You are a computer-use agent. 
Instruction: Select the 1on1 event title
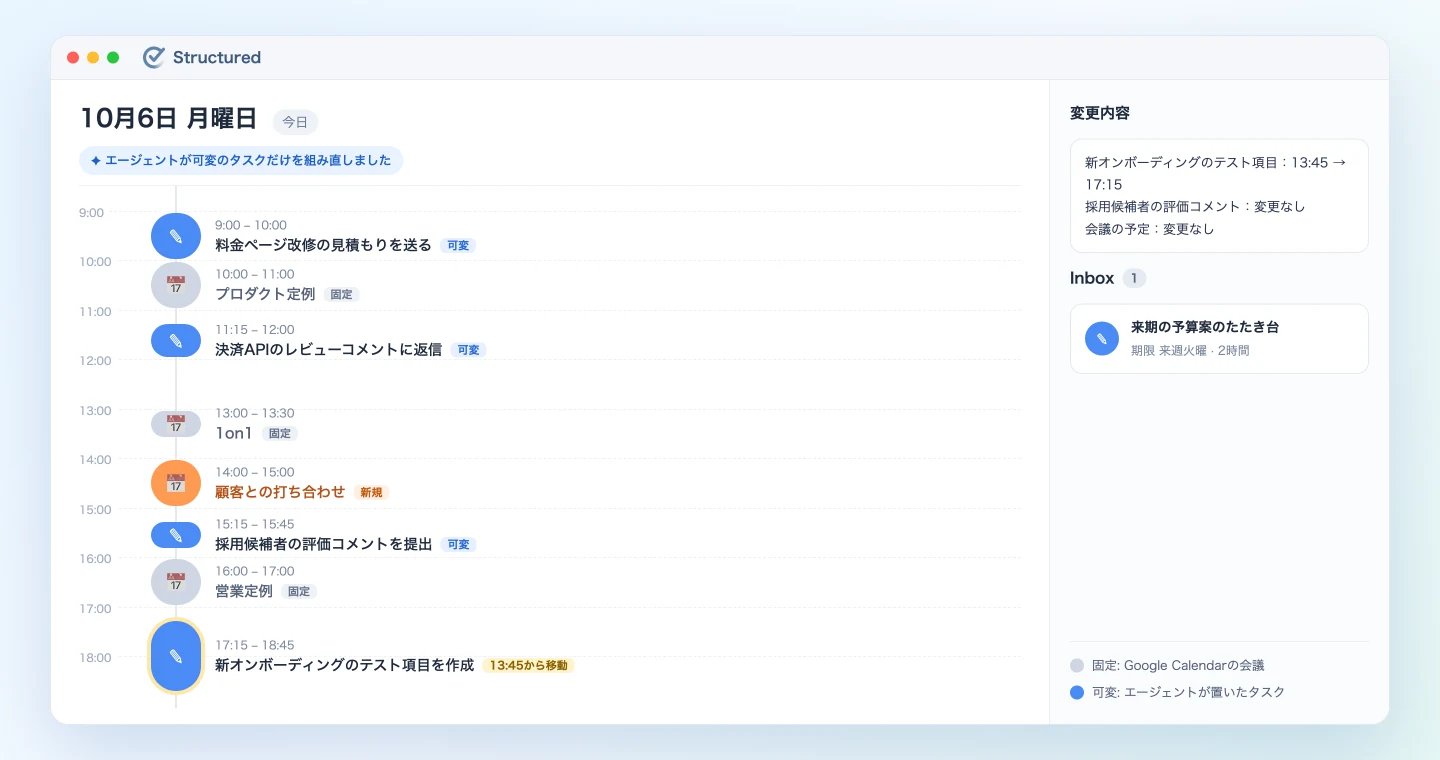click(x=235, y=433)
